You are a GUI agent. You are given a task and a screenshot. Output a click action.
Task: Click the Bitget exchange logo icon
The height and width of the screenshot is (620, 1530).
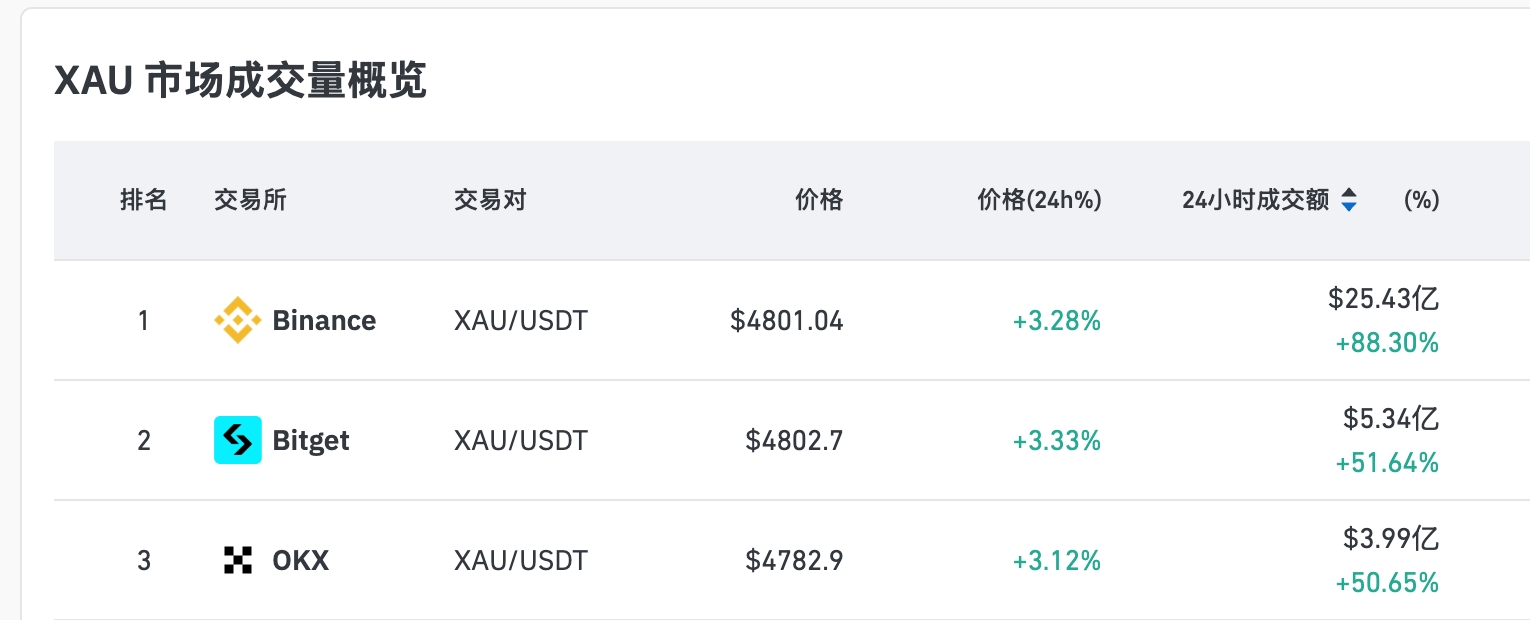(238, 440)
